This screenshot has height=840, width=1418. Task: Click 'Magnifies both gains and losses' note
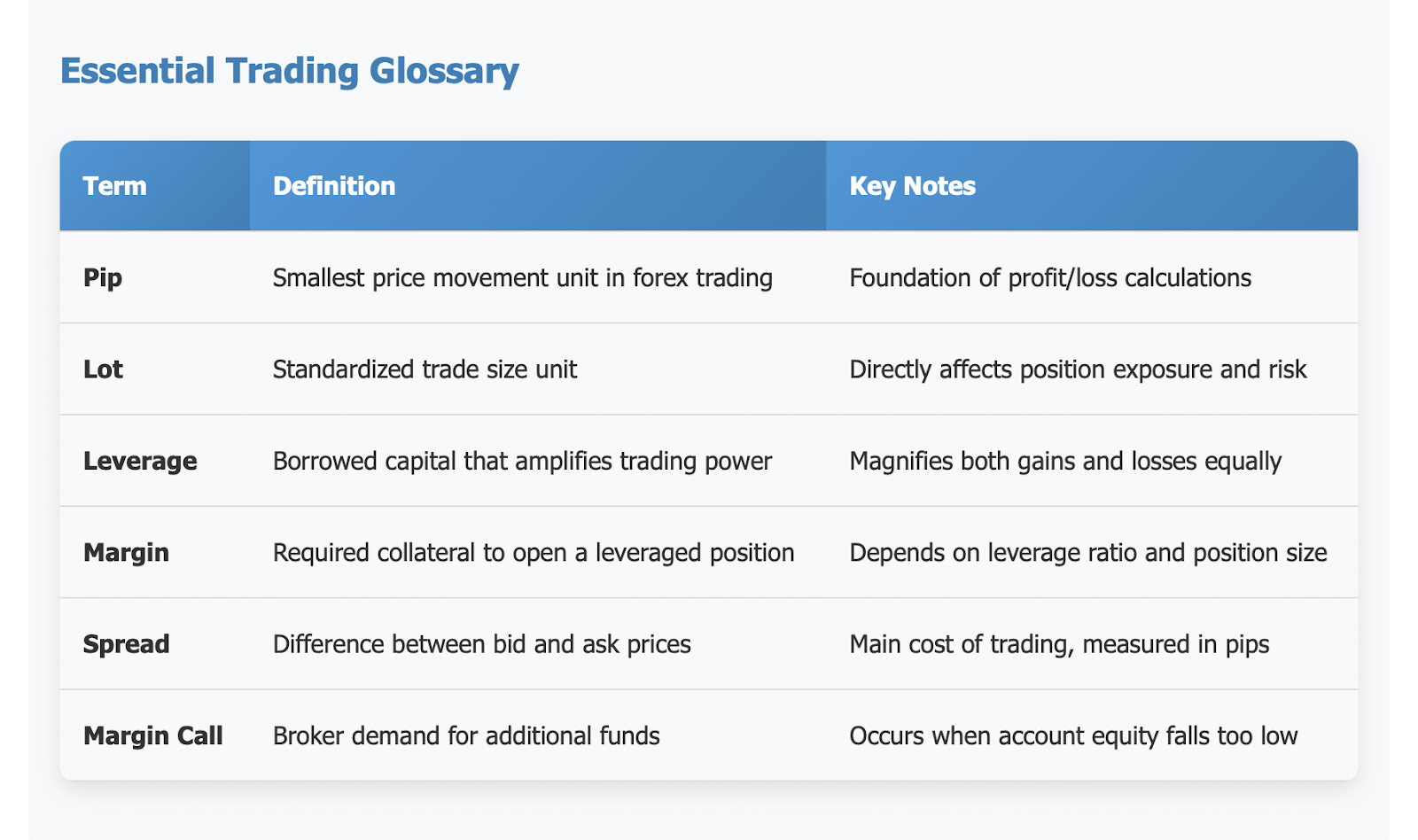[1065, 462]
